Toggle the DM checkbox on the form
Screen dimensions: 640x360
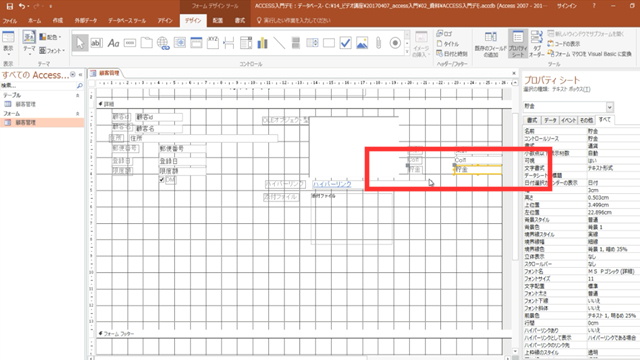(162, 180)
